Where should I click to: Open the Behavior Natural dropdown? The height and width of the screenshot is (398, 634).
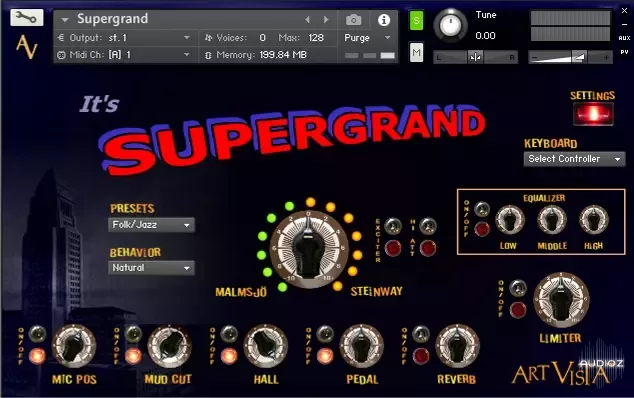click(x=151, y=268)
